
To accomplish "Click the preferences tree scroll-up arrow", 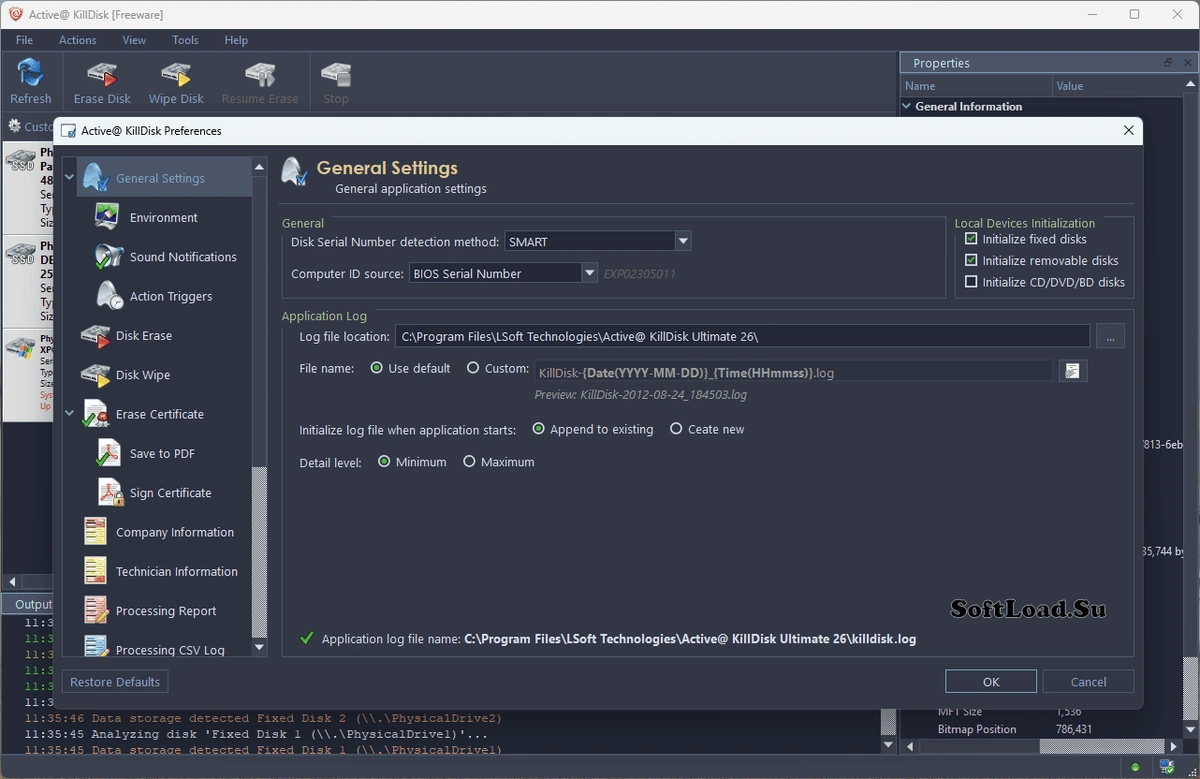I will [x=259, y=167].
